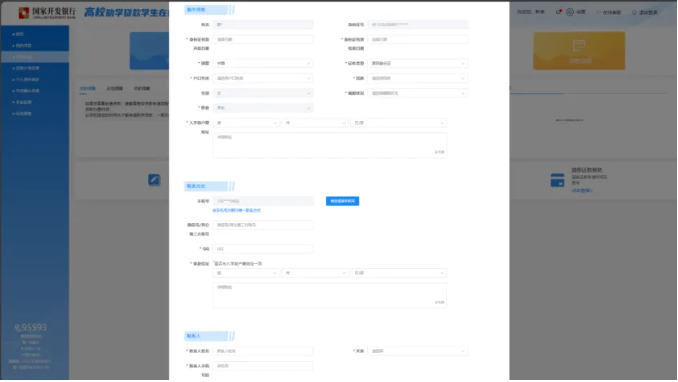Click the blue hint link under 手机号

pyautogui.click(x=237, y=210)
